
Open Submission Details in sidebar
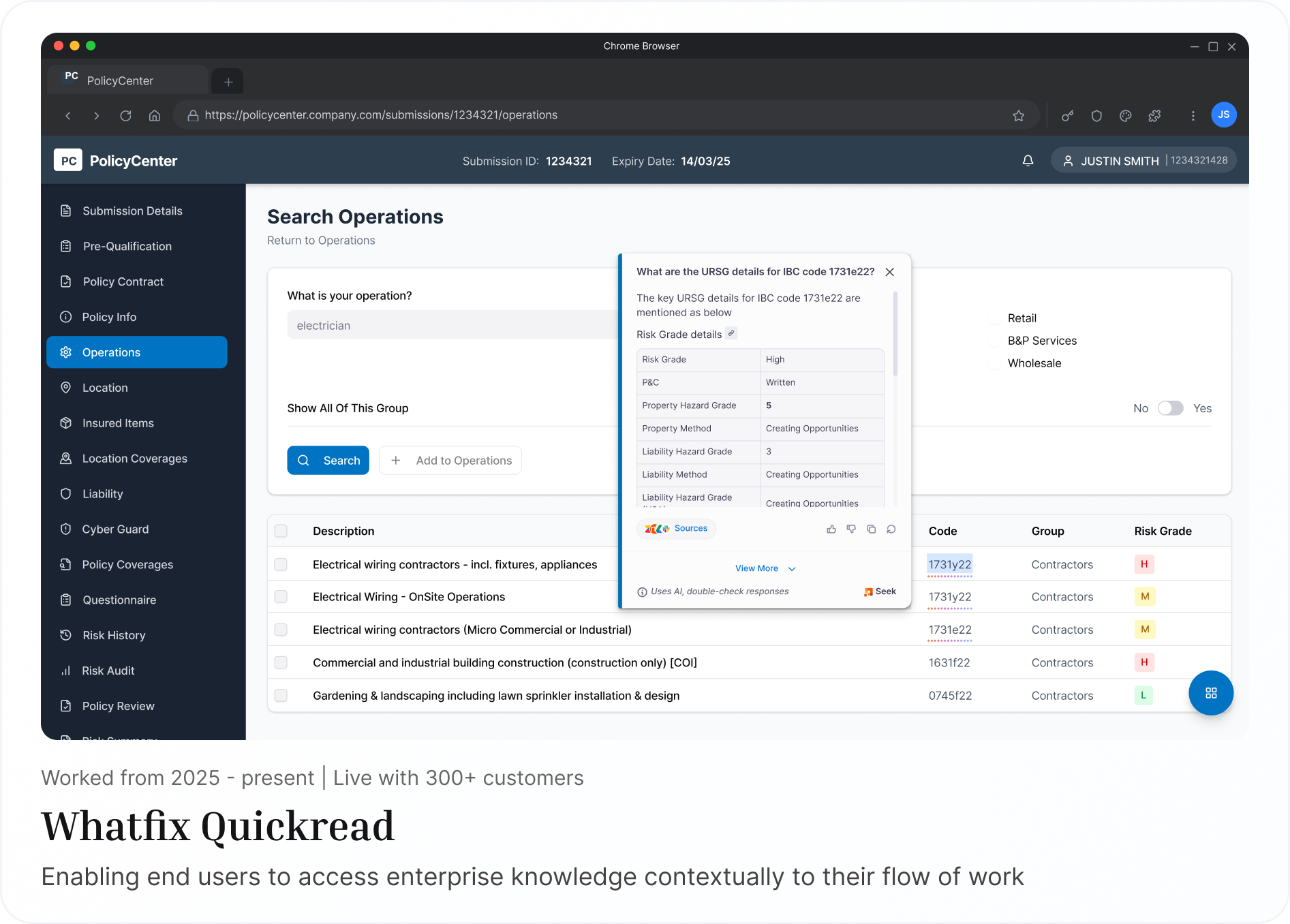click(x=136, y=211)
